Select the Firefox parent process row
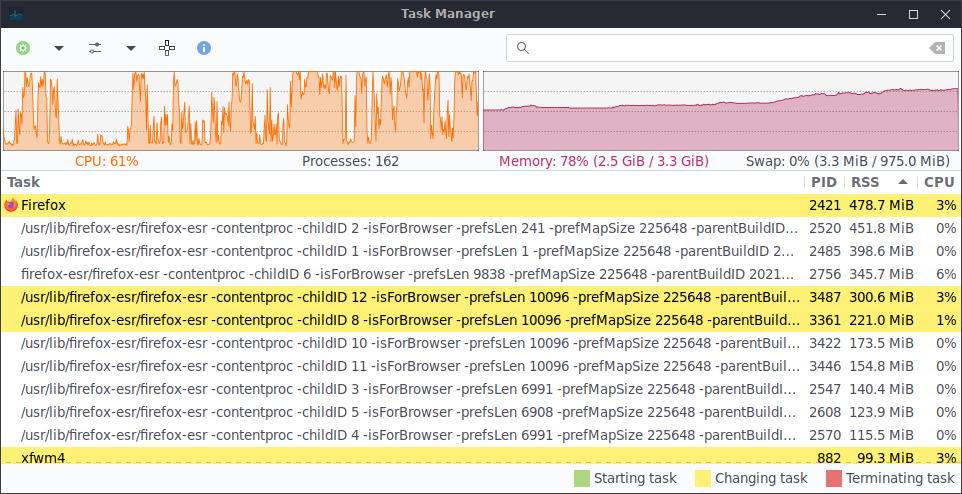The height and width of the screenshot is (494, 962). pyautogui.click(x=481, y=206)
